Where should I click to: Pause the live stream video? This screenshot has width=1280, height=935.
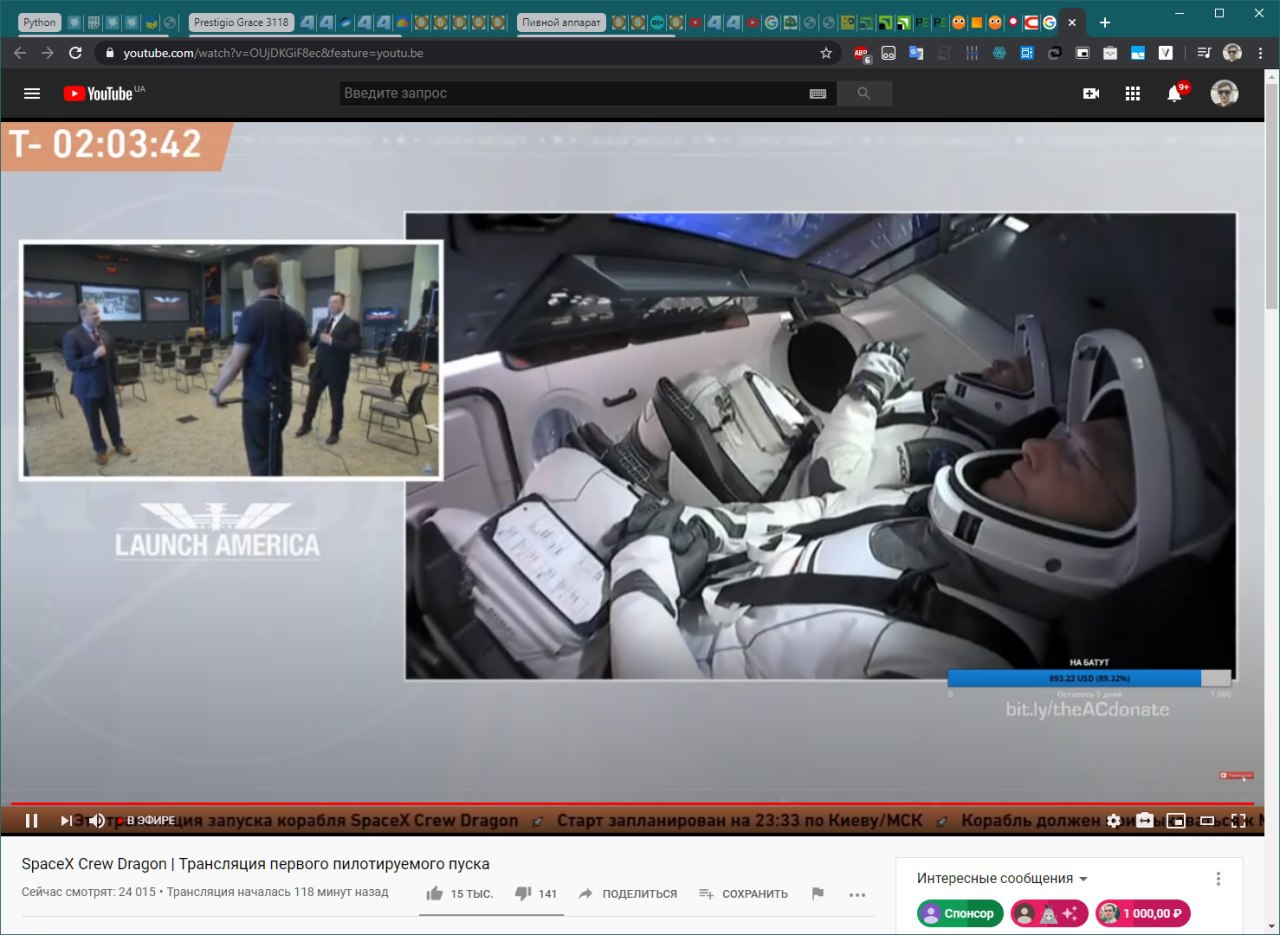(31, 821)
